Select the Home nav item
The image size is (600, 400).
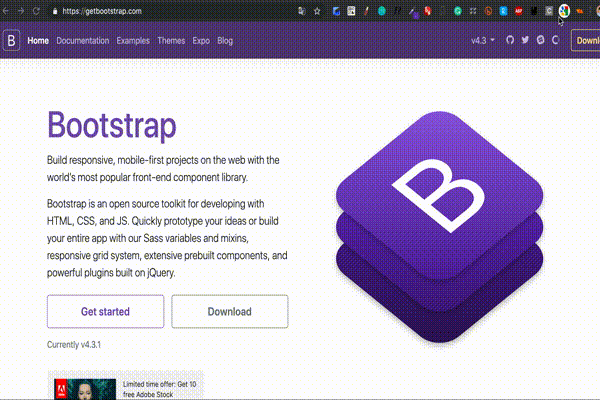point(38,41)
